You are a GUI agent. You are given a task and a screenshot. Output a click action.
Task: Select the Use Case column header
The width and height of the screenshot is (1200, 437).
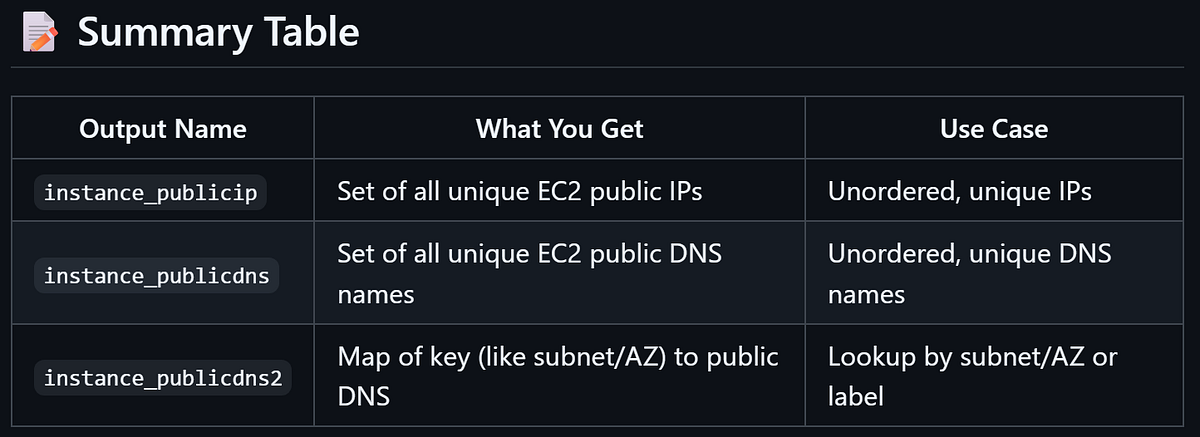pyautogui.click(x=994, y=128)
